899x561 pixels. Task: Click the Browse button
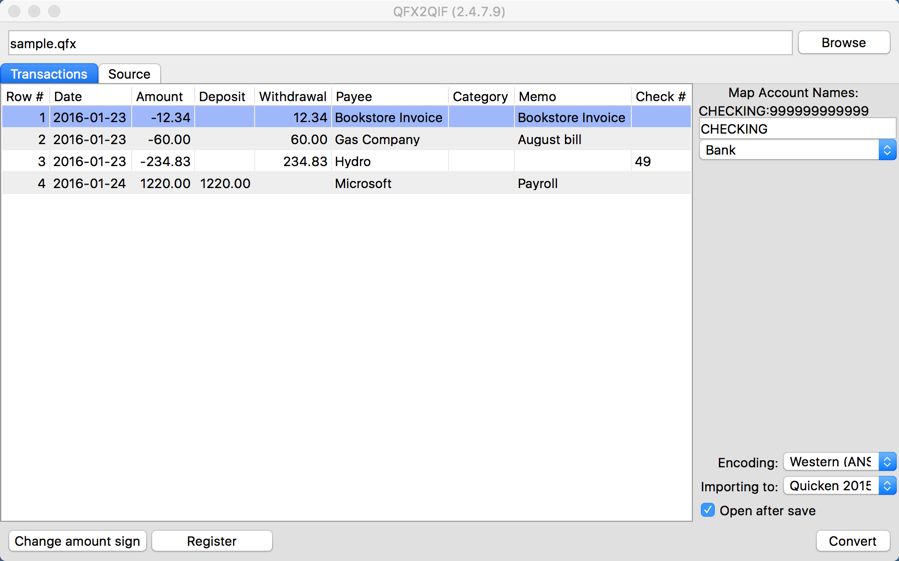click(843, 43)
